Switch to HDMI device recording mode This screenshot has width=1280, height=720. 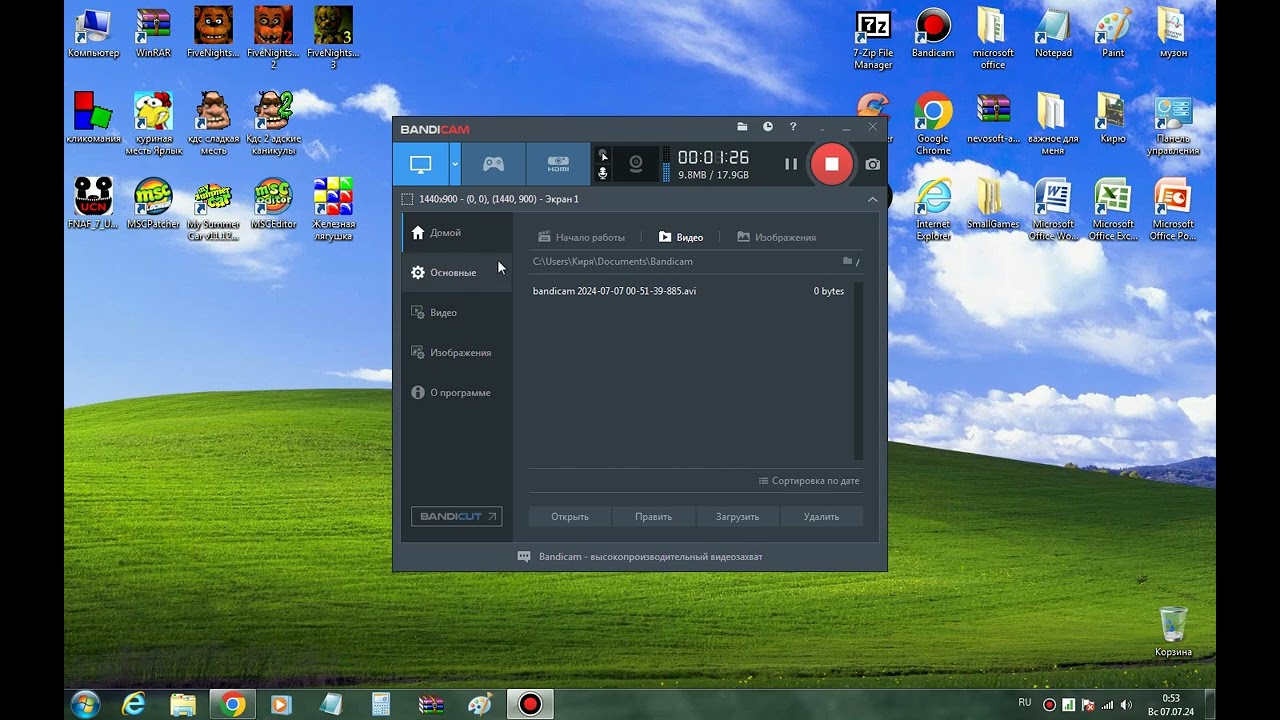click(558, 164)
